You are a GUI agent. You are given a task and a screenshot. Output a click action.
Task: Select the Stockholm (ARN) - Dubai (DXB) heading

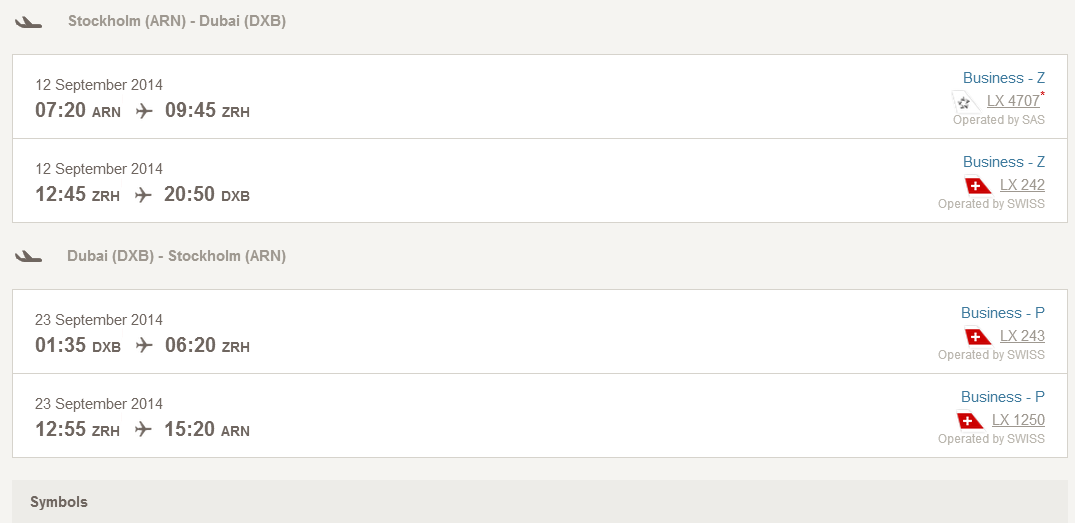coord(177,21)
